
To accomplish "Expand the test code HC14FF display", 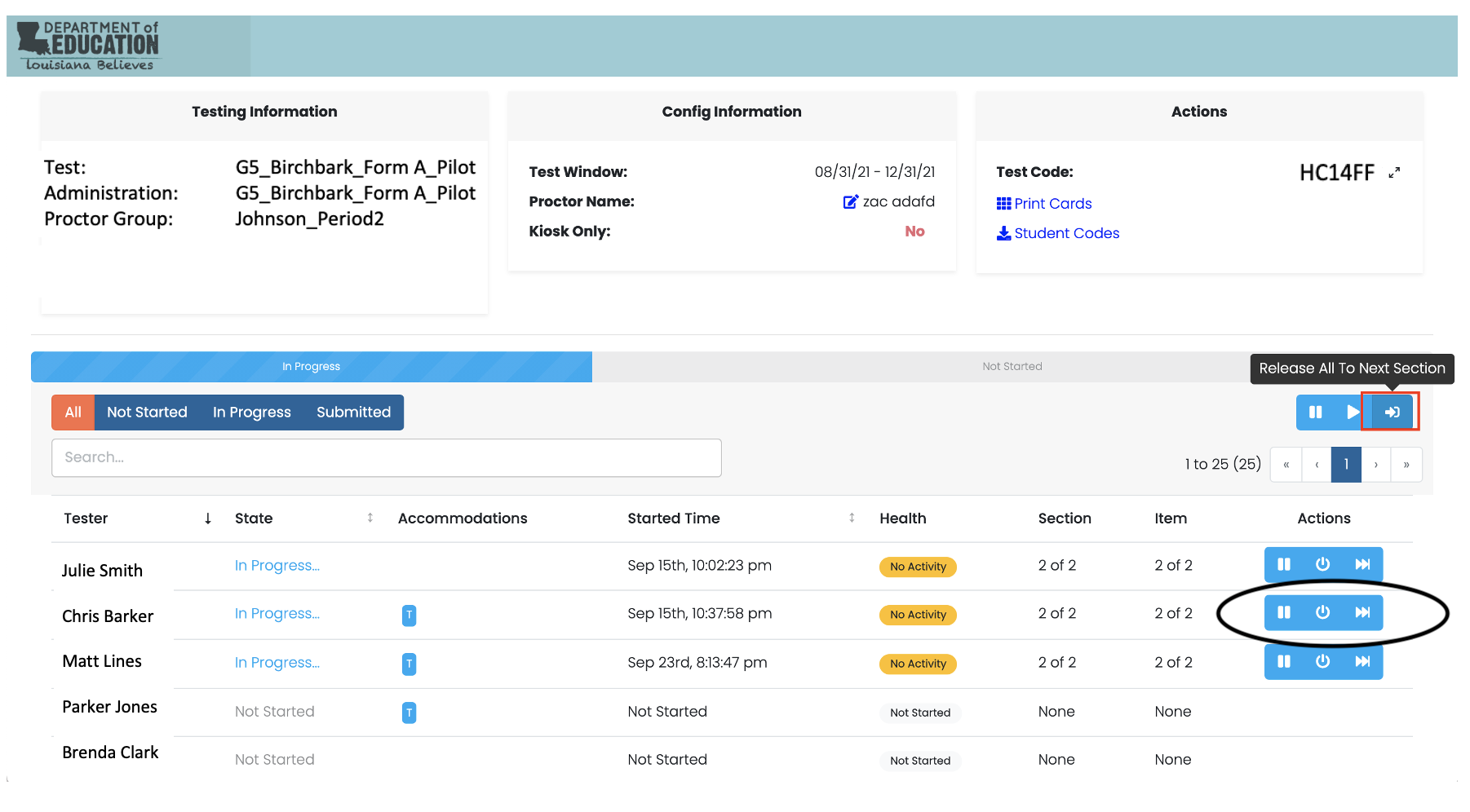I will click(x=1394, y=172).
